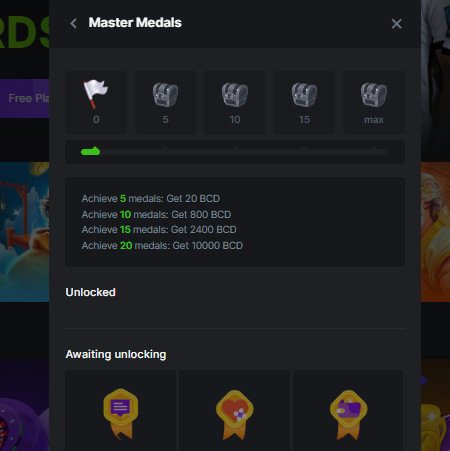This screenshot has width=450, height=451.
Task: Select the white flag milestone at 0
Action: (96, 94)
